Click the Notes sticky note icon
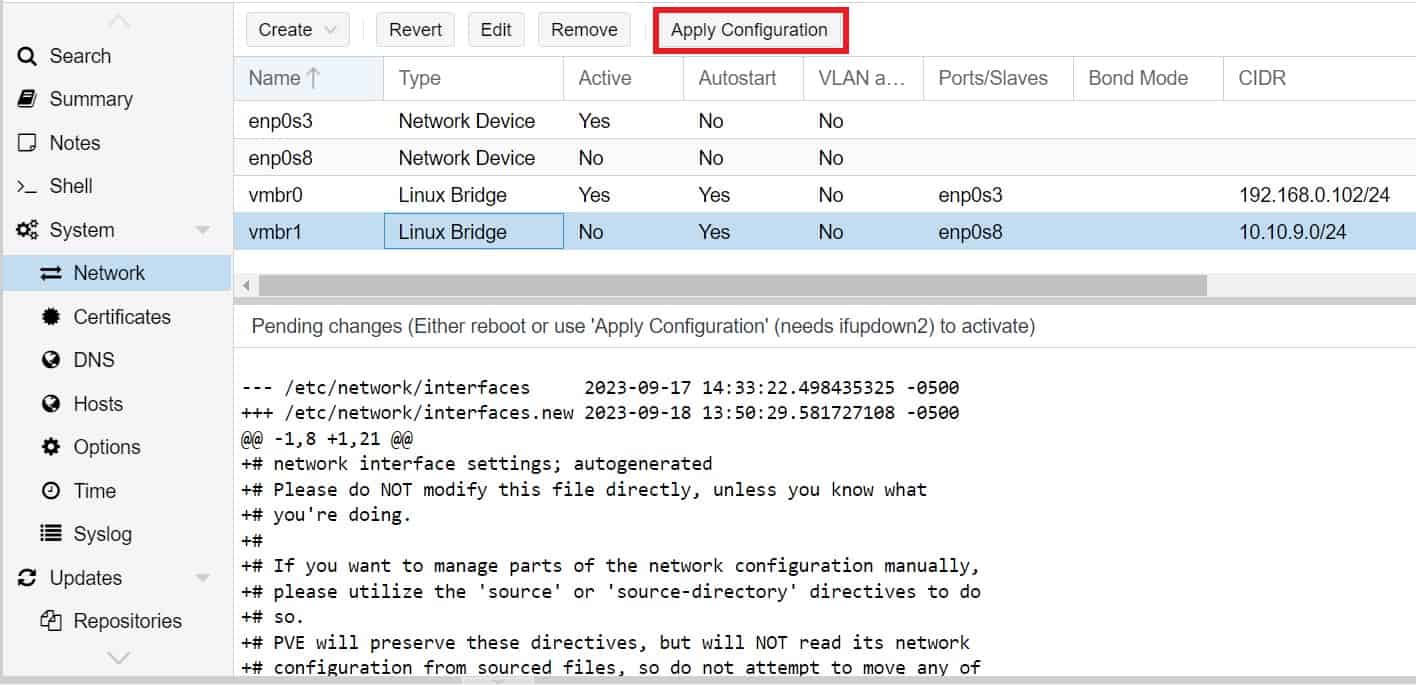1416x685 pixels. click(27, 143)
